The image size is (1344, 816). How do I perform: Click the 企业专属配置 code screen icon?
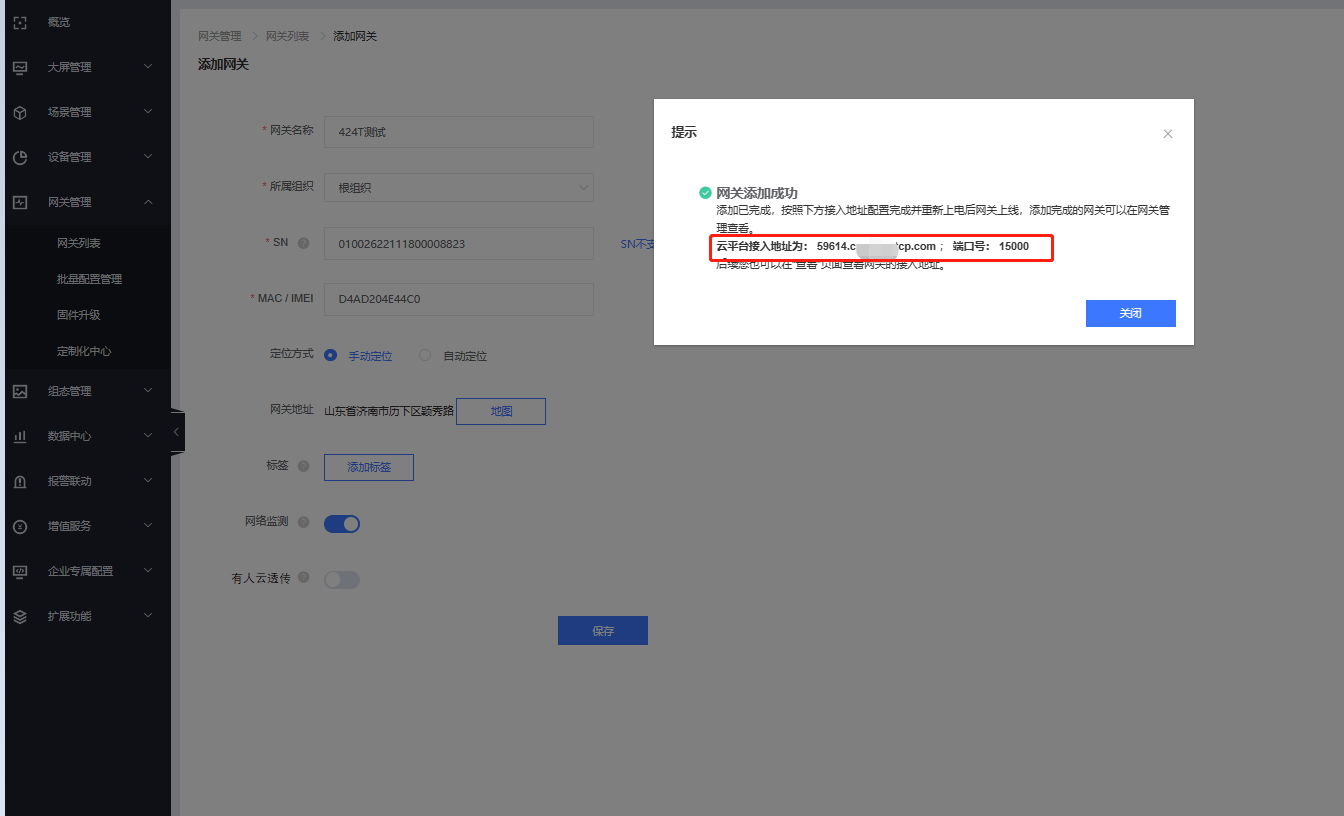coord(20,571)
